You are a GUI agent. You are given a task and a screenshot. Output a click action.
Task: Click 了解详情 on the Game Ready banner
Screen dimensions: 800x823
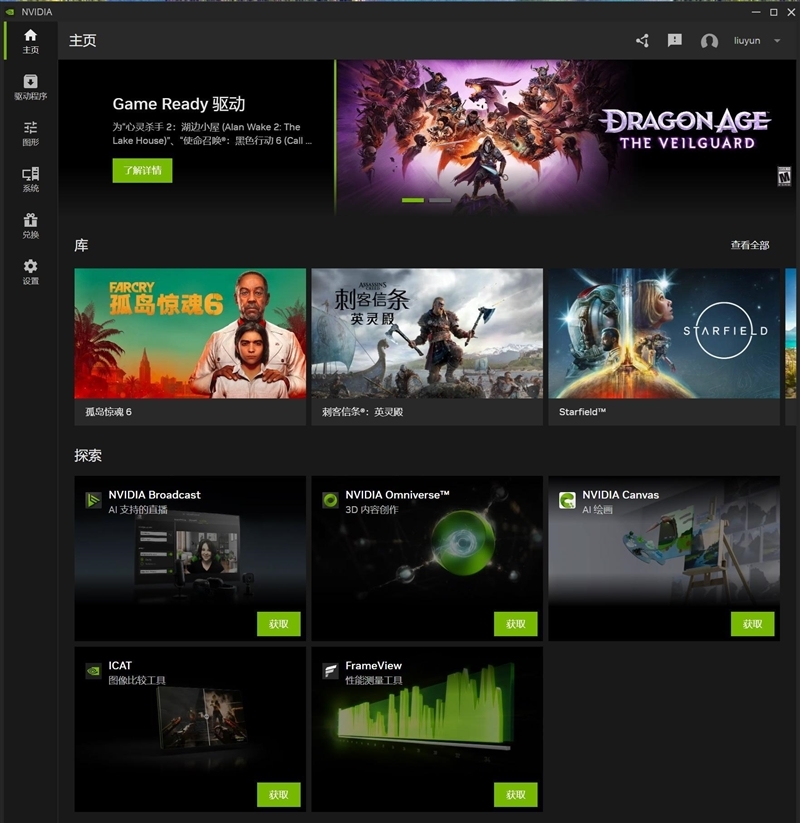coord(140,170)
